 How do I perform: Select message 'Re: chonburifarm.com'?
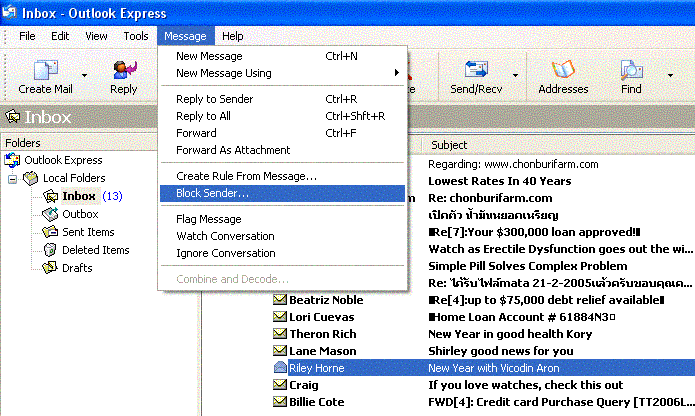click(x=490, y=198)
